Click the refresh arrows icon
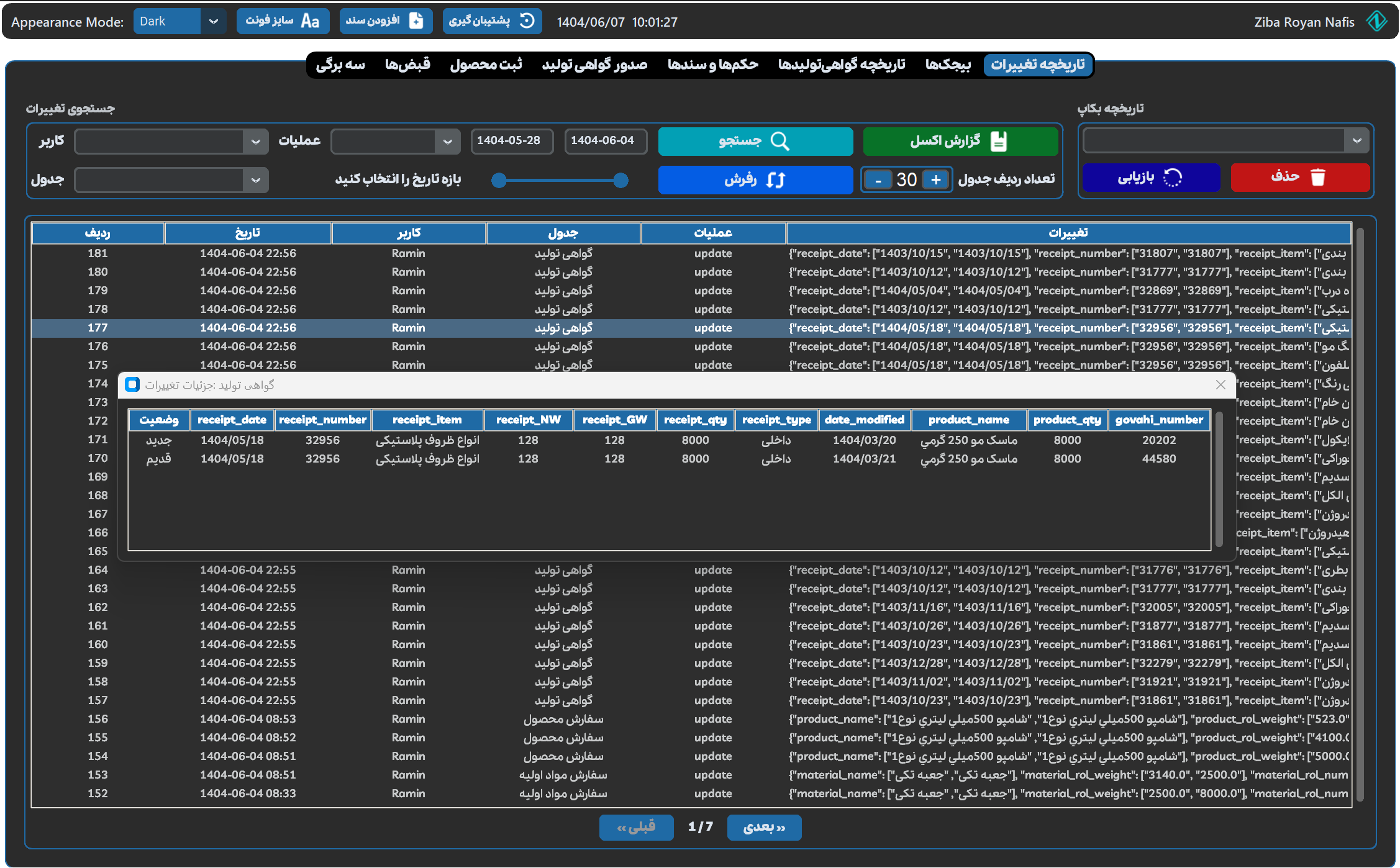Image resolution: width=1400 pixels, height=868 pixels. click(x=776, y=180)
